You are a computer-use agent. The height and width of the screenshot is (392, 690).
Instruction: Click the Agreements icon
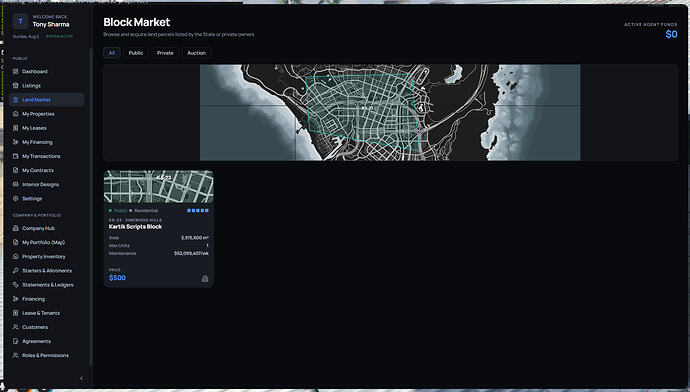[16, 341]
